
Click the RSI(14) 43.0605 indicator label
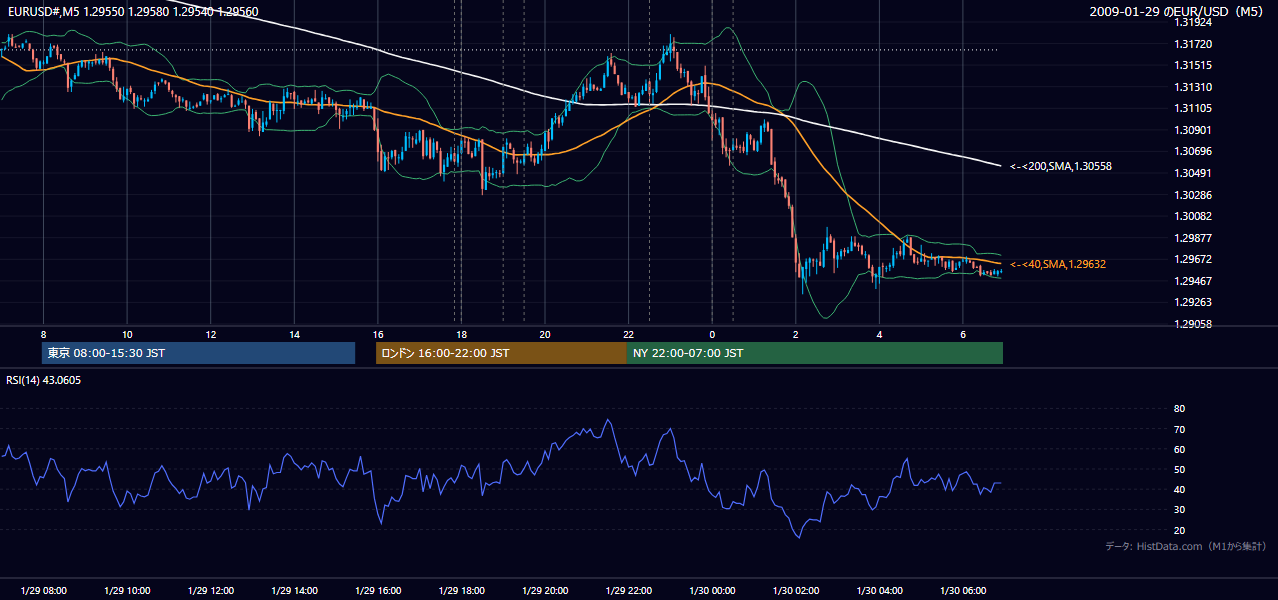pyautogui.click(x=44, y=380)
